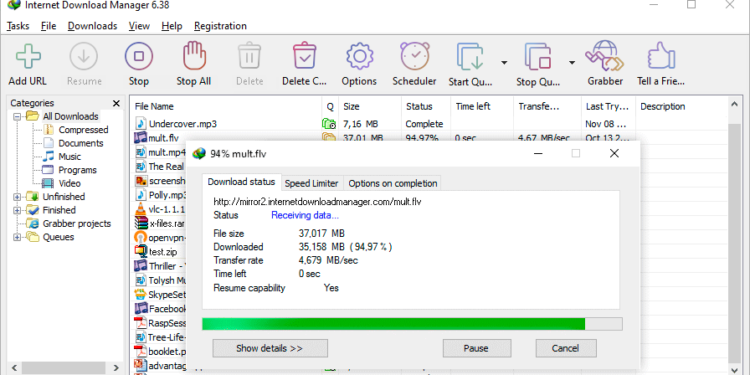Click the queue icon in the Undercover.mp3 row
Screen dimensions: 750x375
click(329, 124)
